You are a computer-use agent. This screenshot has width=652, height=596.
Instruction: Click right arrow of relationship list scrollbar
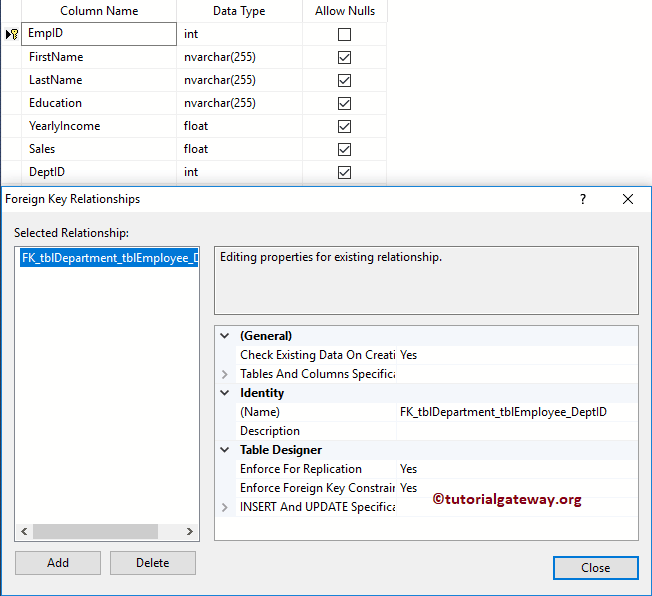pyautogui.click(x=190, y=531)
